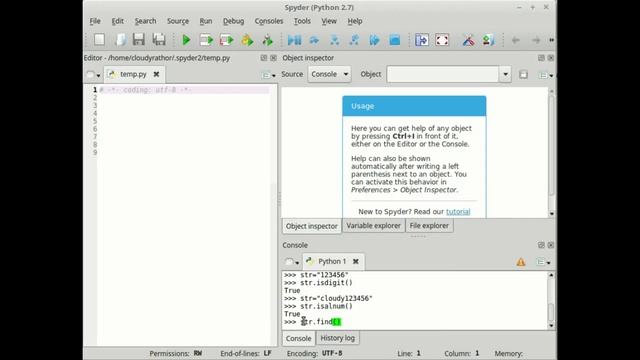Click the console warning triangle icon
Screen dimensions: 640x360
tap(521, 262)
